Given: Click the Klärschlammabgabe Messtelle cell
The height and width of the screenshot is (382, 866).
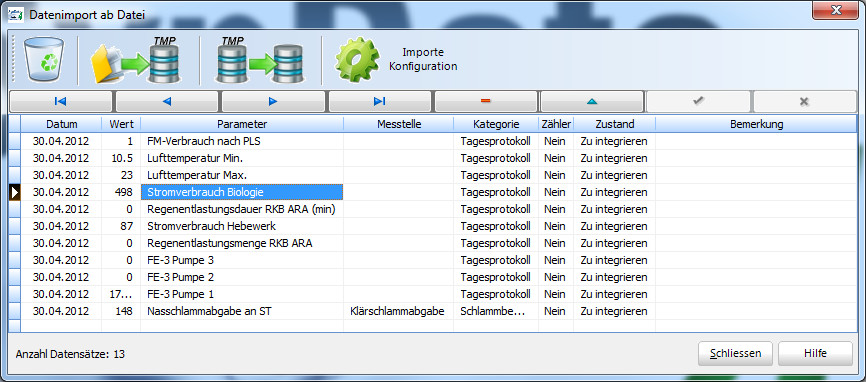Looking at the screenshot, I should click(x=399, y=311).
